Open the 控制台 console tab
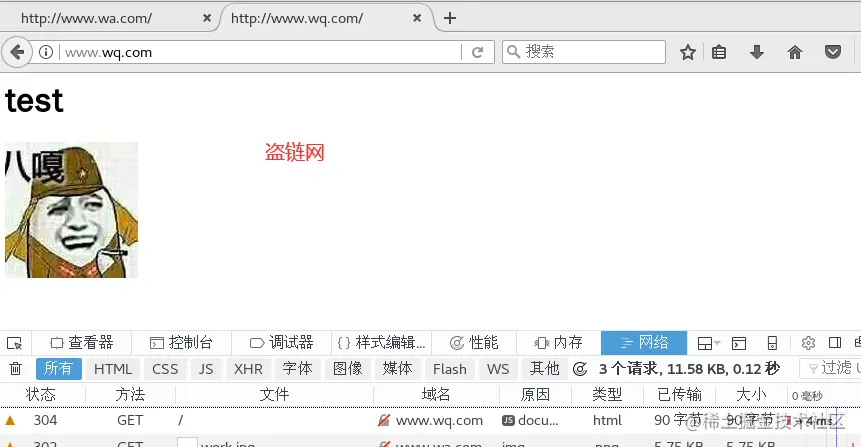 (x=181, y=343)
